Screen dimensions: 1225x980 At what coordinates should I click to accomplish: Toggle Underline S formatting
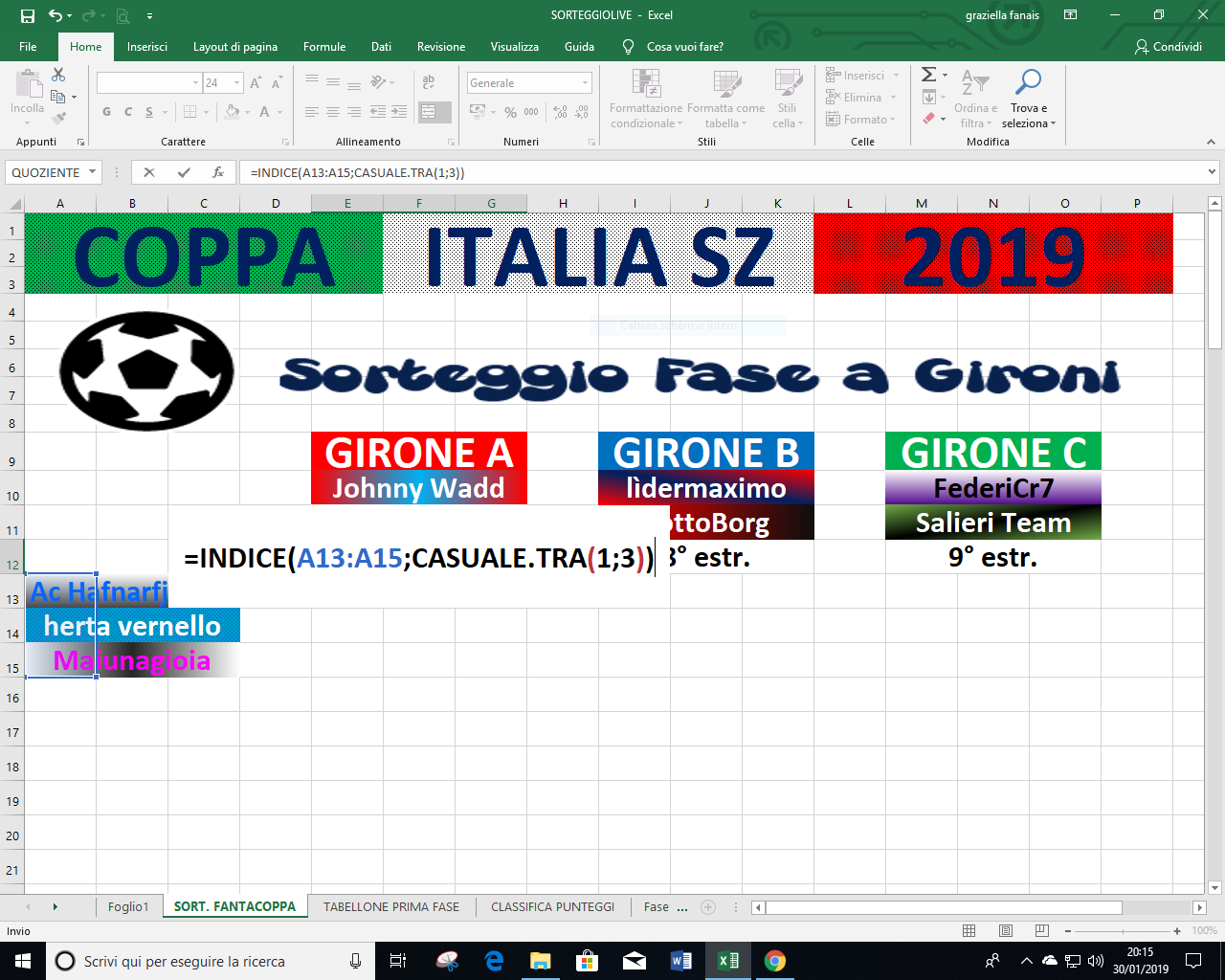click(x=149, y=112)
